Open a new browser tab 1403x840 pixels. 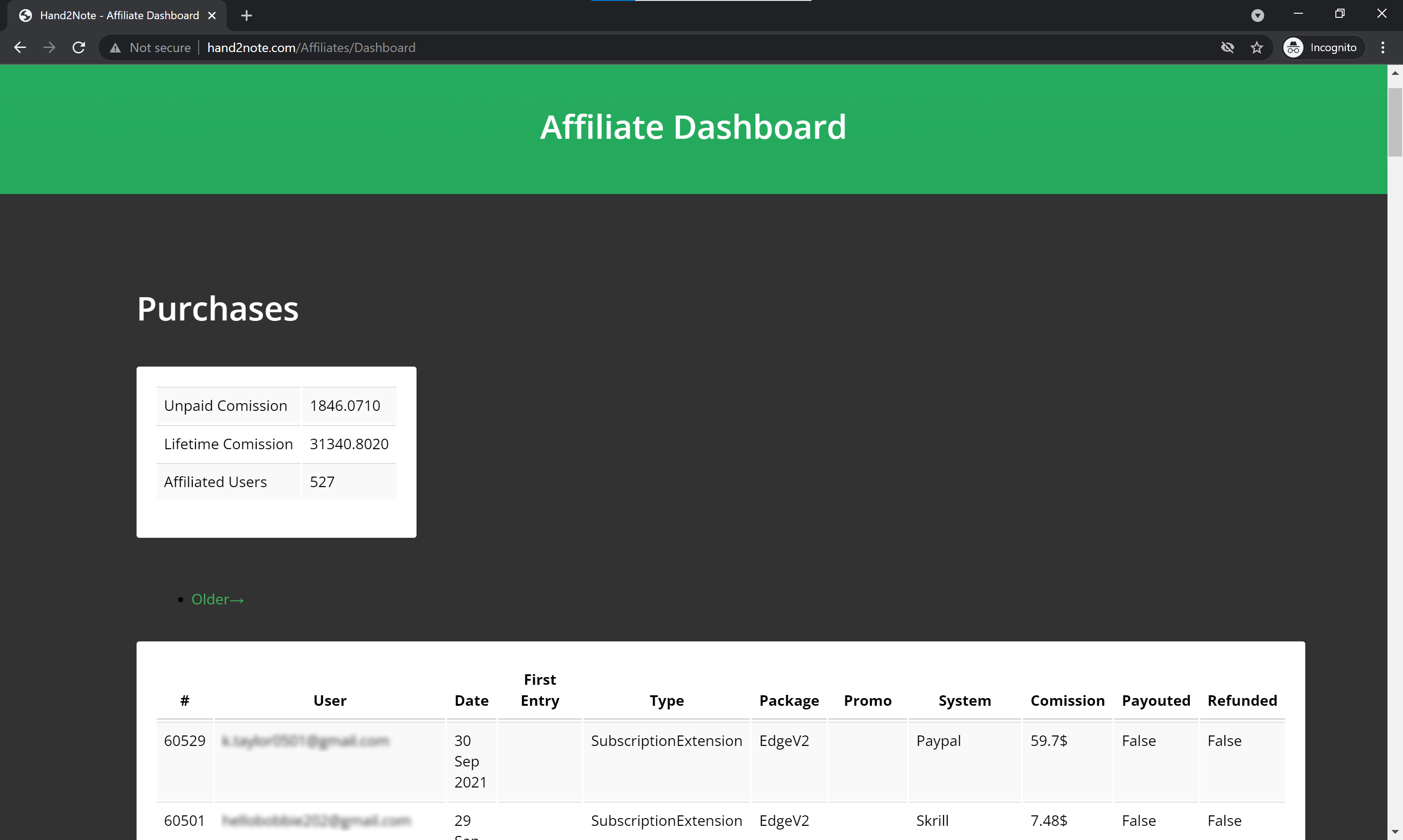click(246, 15)
